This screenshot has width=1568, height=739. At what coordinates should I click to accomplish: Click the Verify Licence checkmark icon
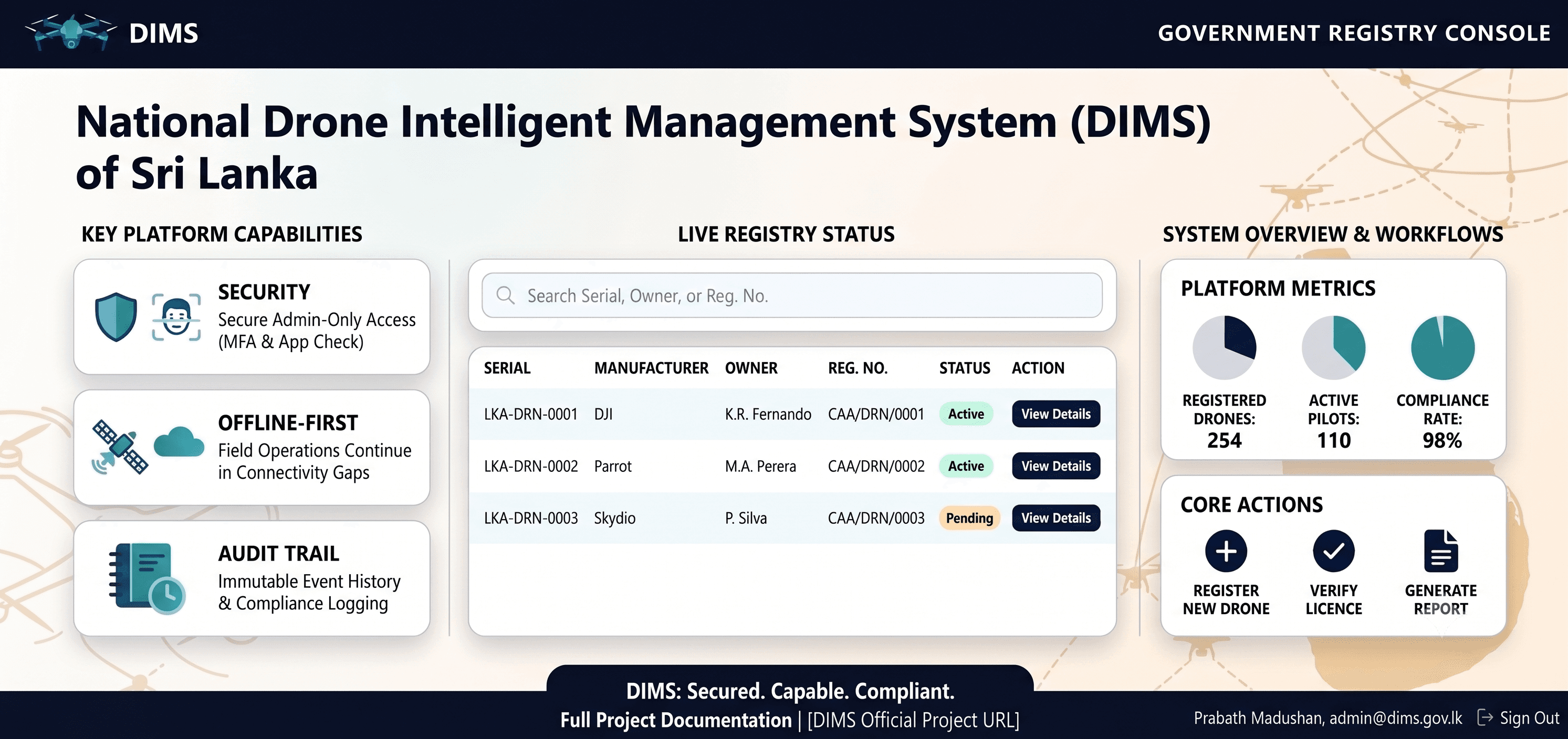[1333, 551]
